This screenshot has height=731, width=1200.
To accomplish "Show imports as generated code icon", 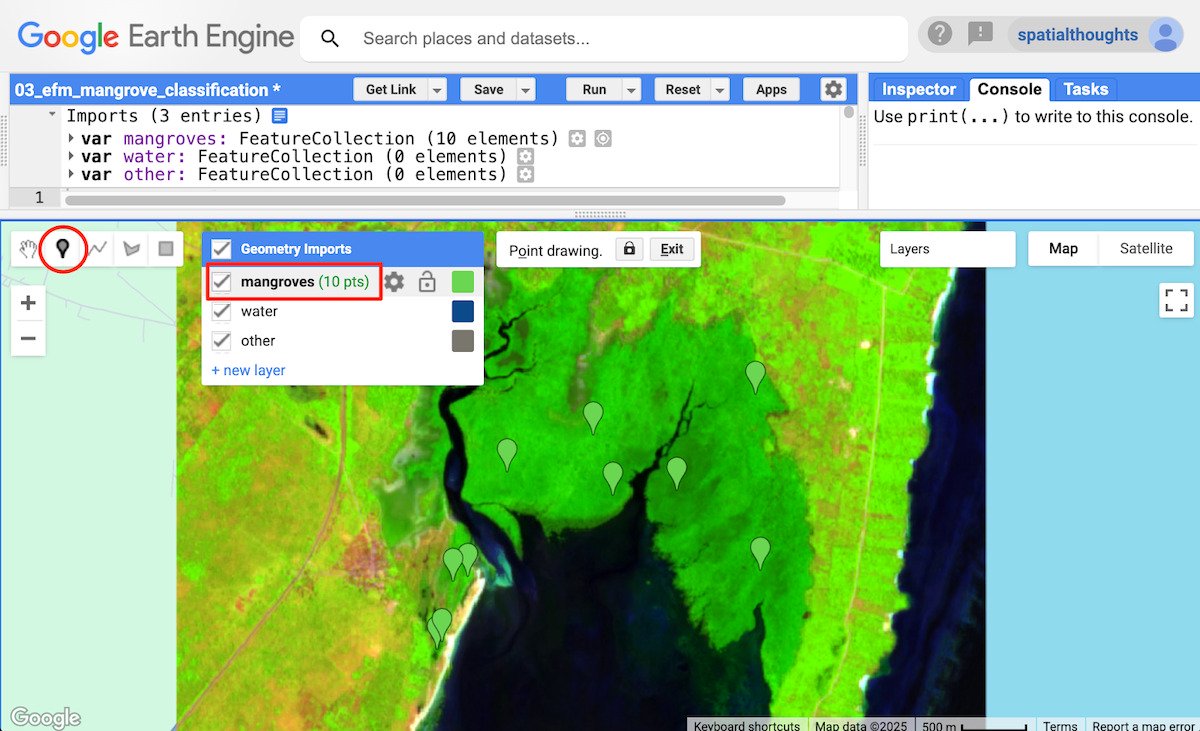I will (x=279, y=116).
